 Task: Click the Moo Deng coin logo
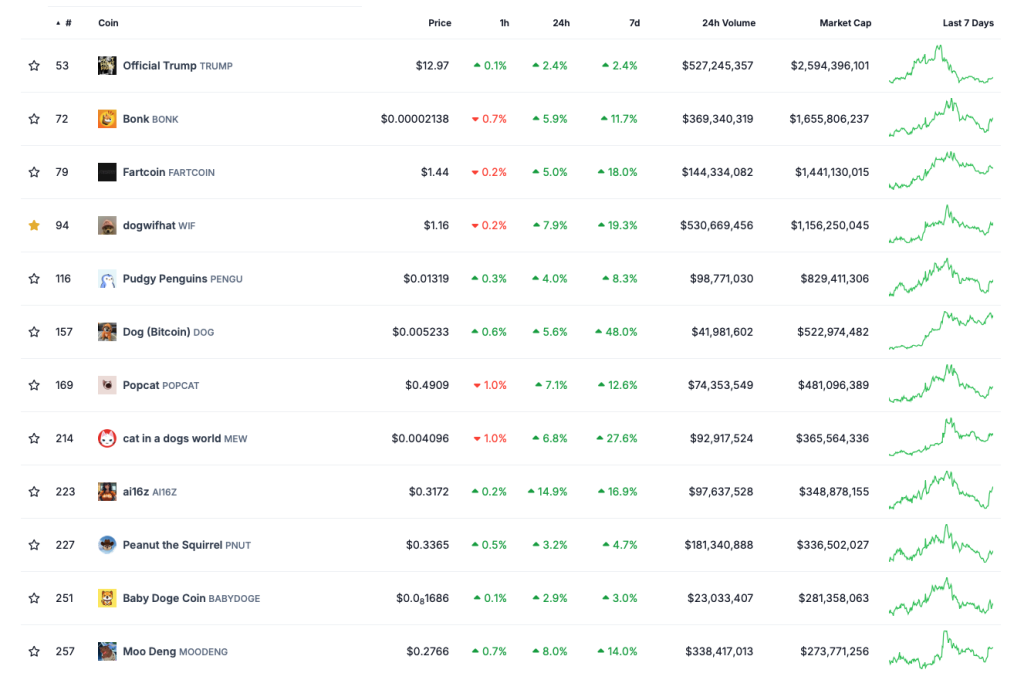coord(107,651)
